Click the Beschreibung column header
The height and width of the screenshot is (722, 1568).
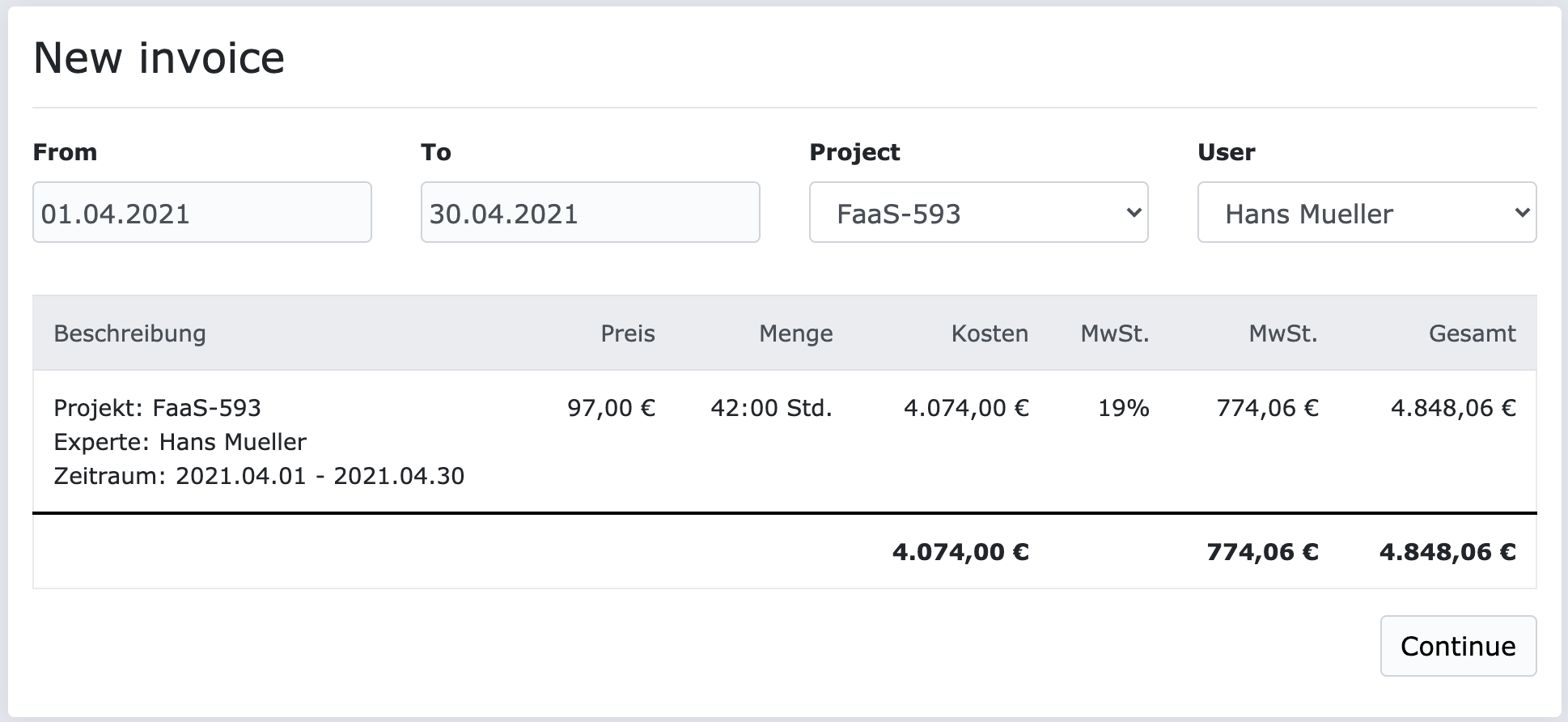[x=129, y=333]
